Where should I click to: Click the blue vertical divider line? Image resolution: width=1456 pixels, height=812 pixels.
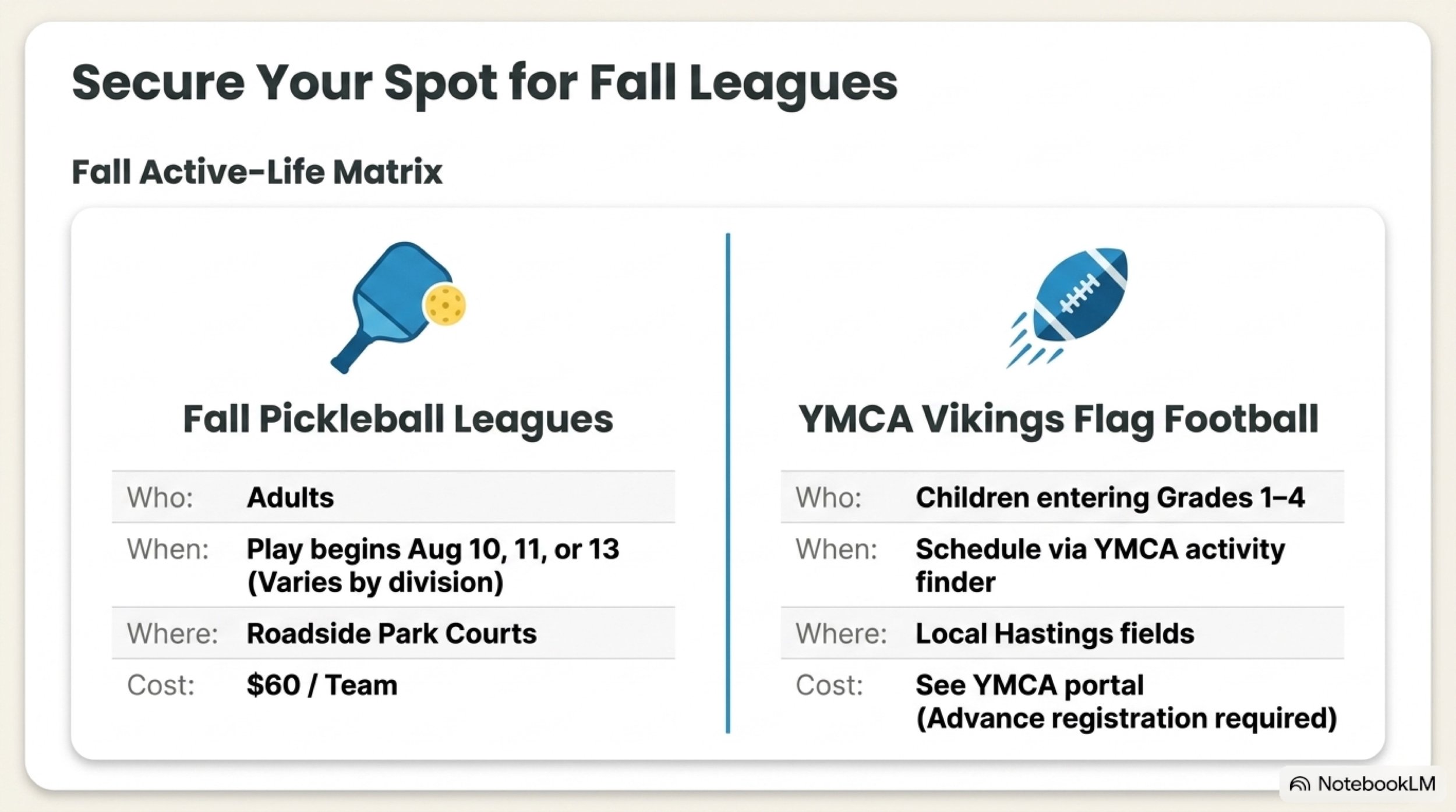[x=728, y=483]
